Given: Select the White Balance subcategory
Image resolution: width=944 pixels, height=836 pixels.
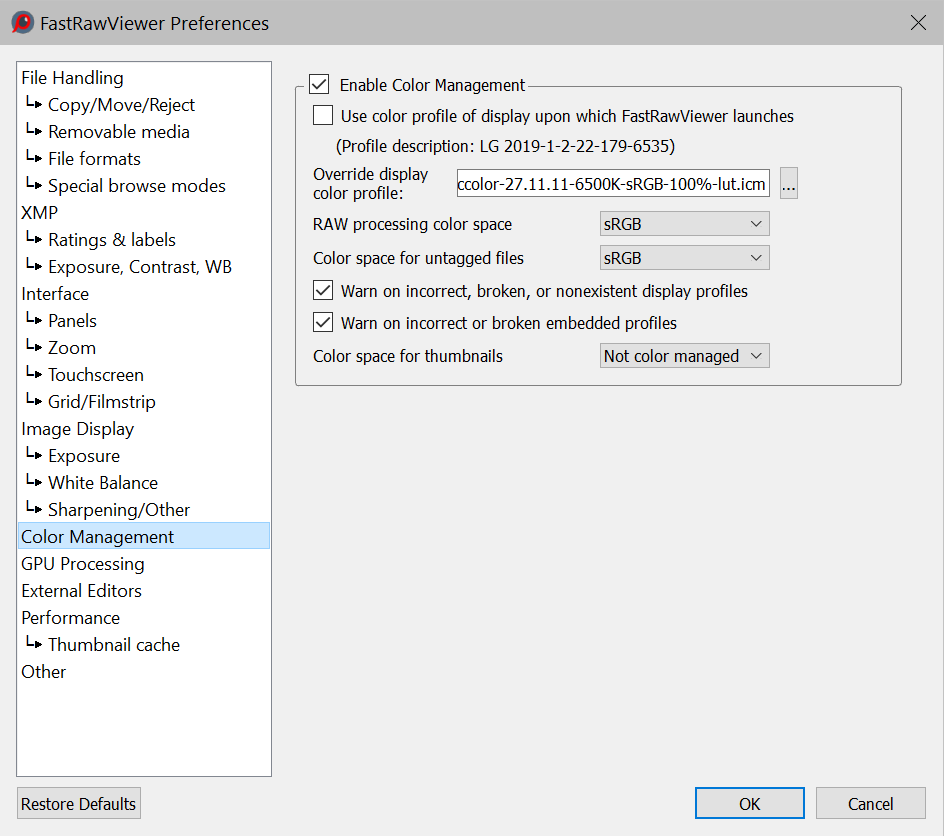Looking at the screenshot, I should point(102,483).
